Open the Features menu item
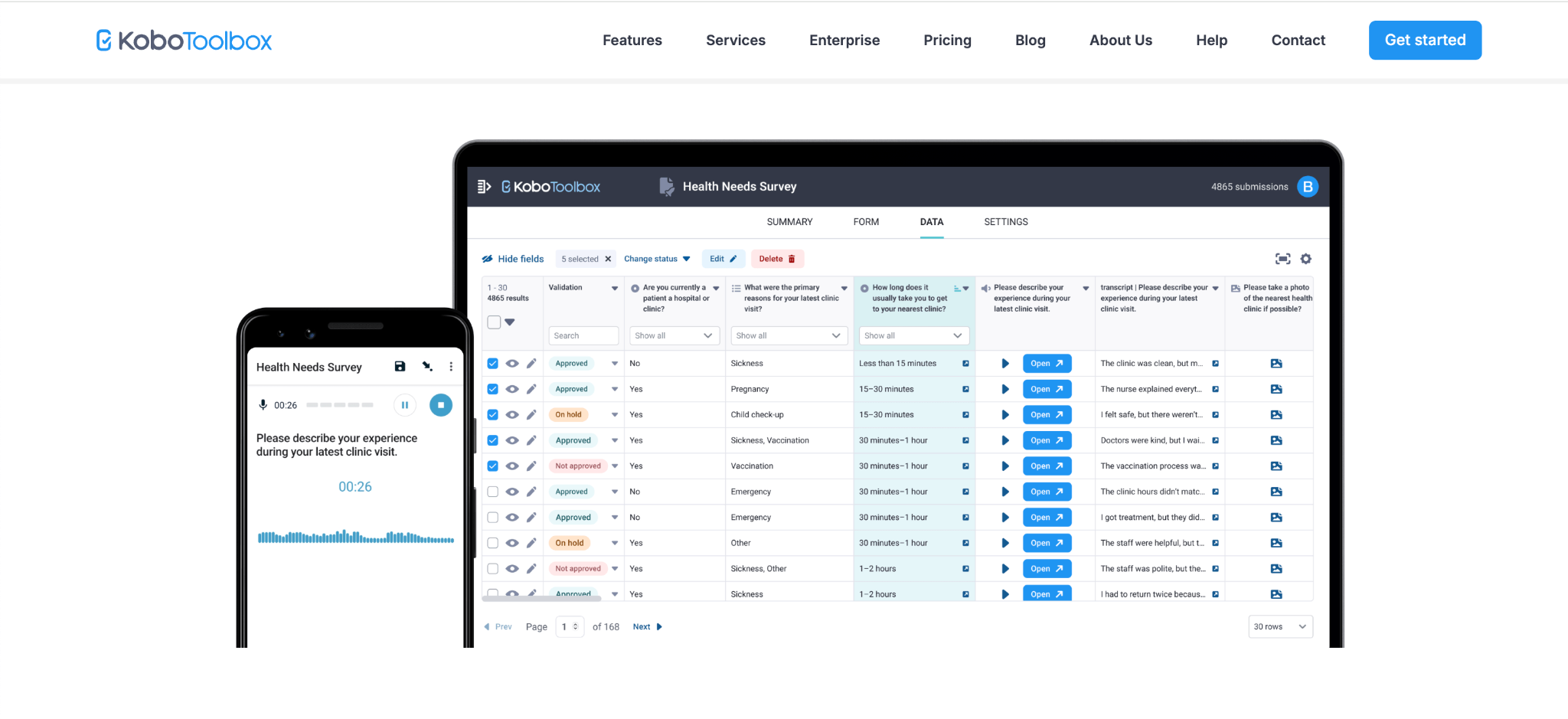The height and width of the screenshot is (719, 1568). [x=632, y=41]
